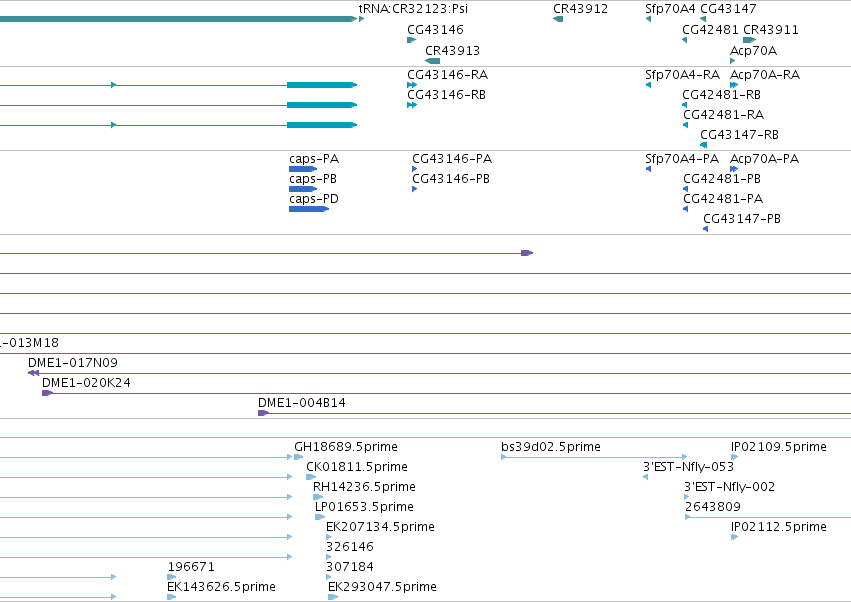Select the GH18689.5prime EST label

346,447
